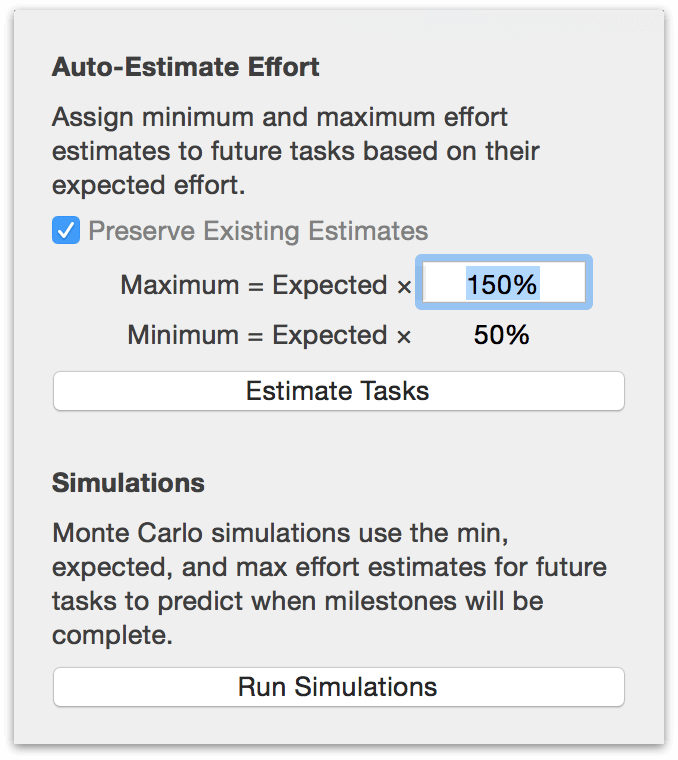Focus the Maximum multiplier 150% field
Image resolution: width=678 pixels, height=760 pixels.
pos(503,285)
